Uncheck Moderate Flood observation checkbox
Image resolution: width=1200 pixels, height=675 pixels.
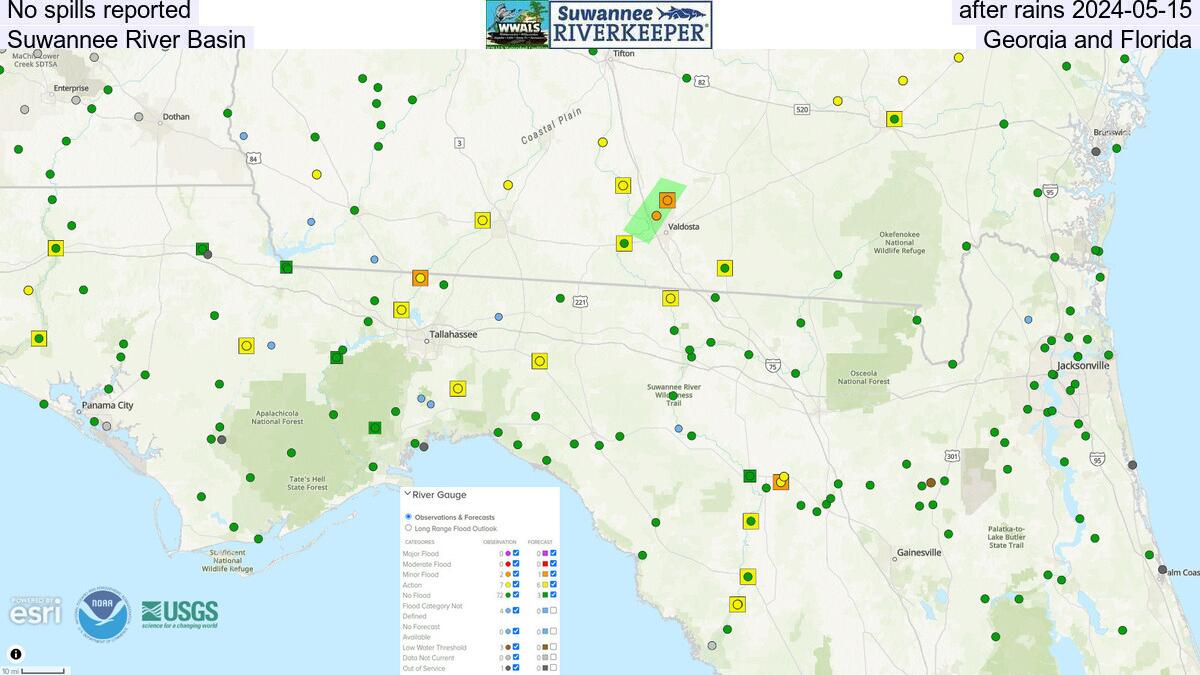(x=516, y=564)
